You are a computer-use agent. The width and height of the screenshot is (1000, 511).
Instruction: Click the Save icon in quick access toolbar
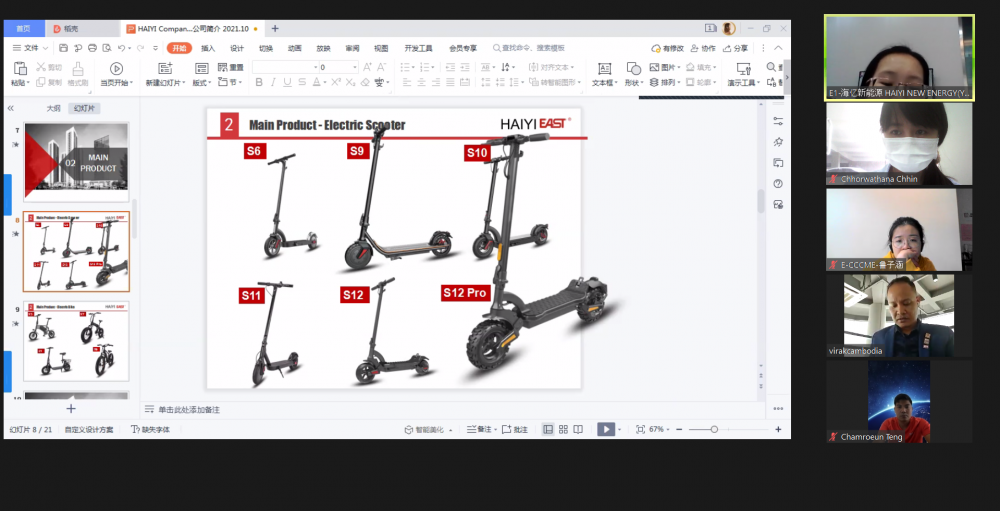coord(64,48)
